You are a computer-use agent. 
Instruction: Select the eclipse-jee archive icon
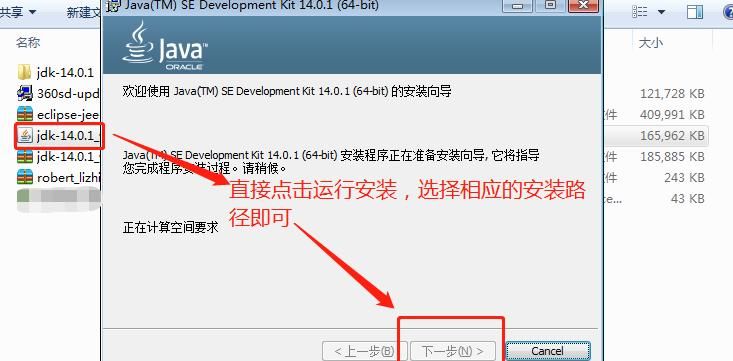(24, 114)
